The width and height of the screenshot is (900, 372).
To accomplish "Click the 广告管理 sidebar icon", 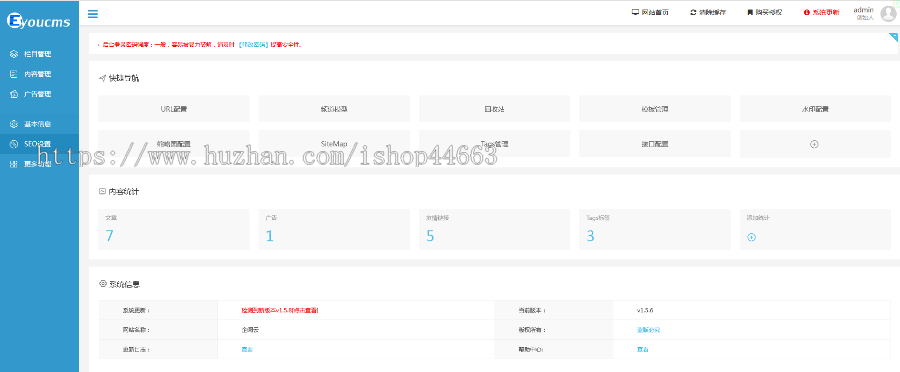I will [x=14, y=94].
